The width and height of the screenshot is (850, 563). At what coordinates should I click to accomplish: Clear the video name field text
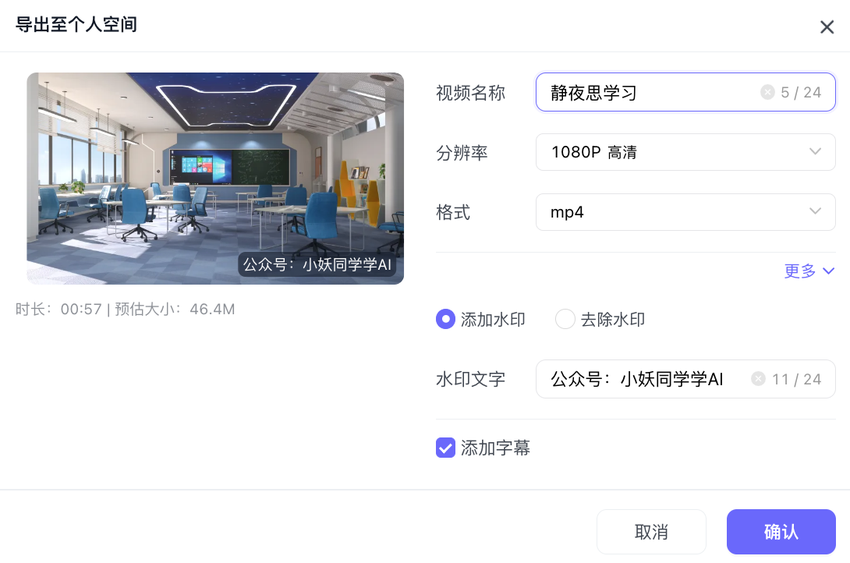pos(767,92)
